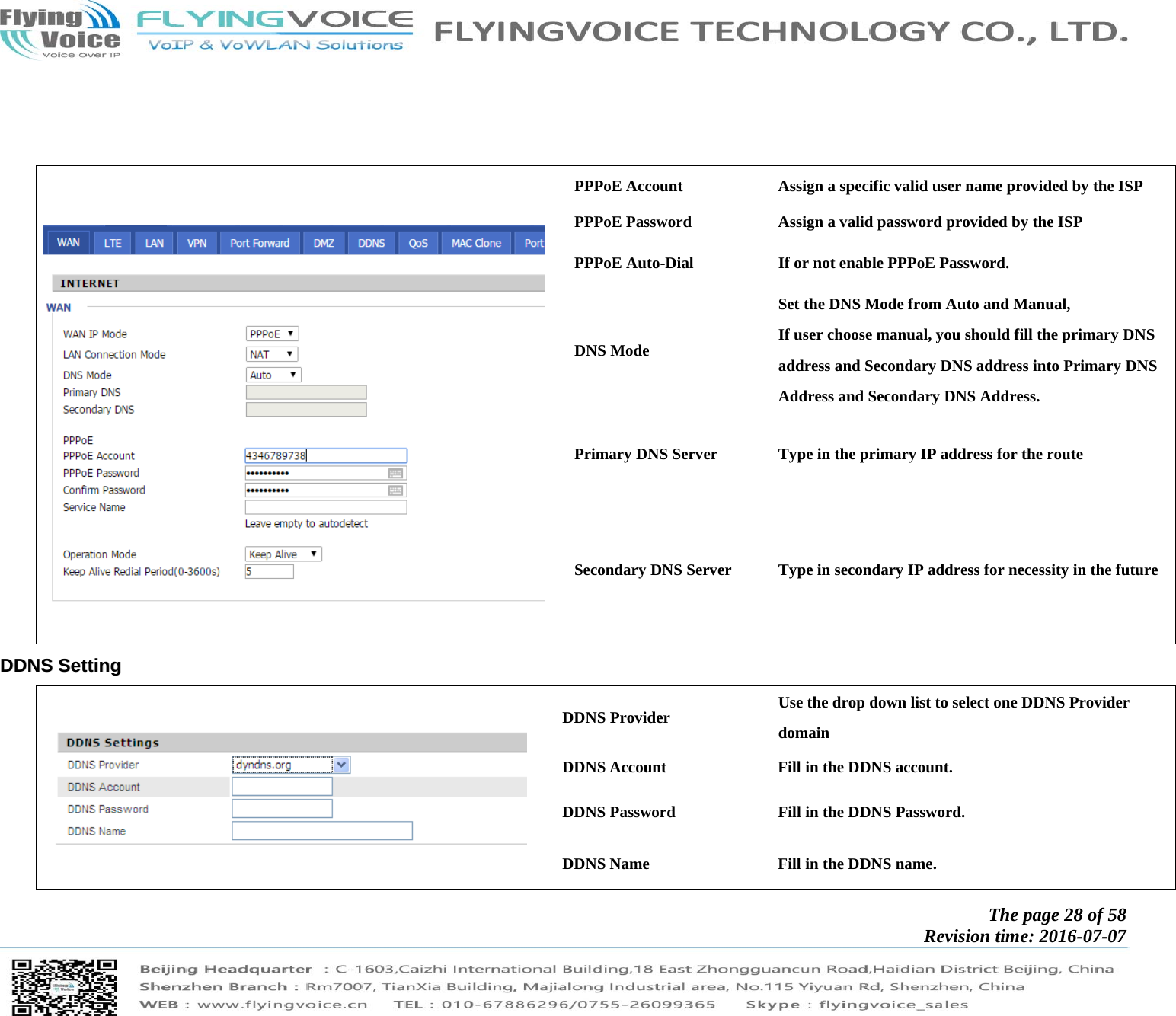Open the DNS Mode dropdown set to Auto
Viewport: 1176px width, 1016px height.
pos(273,375)
